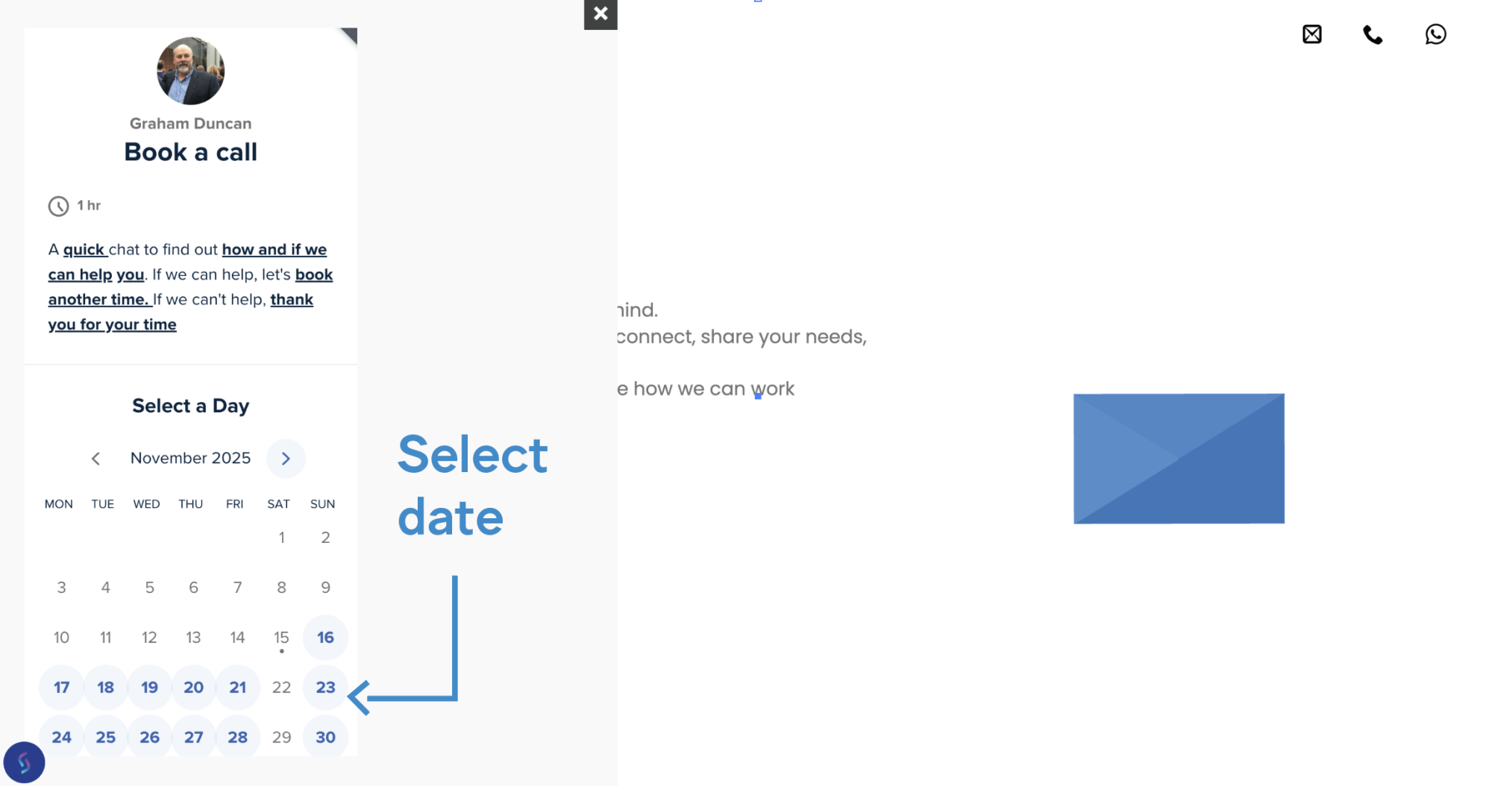Click the large blue envelope image
The image size is (1512, 786).
(1179, 459)
